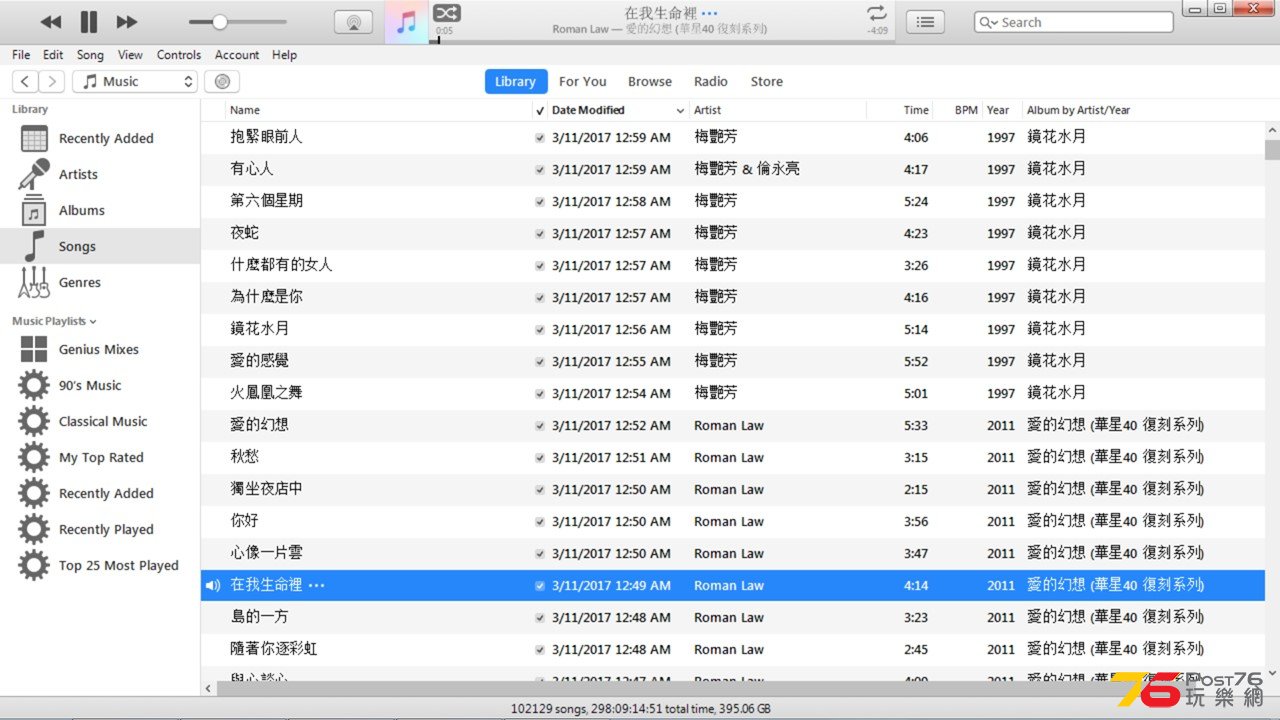The width and height of the screenshot is (1280, 720).
Task: Open the Genius Mixes playlist
Action: pyautogui.click(x=100, y=349)
